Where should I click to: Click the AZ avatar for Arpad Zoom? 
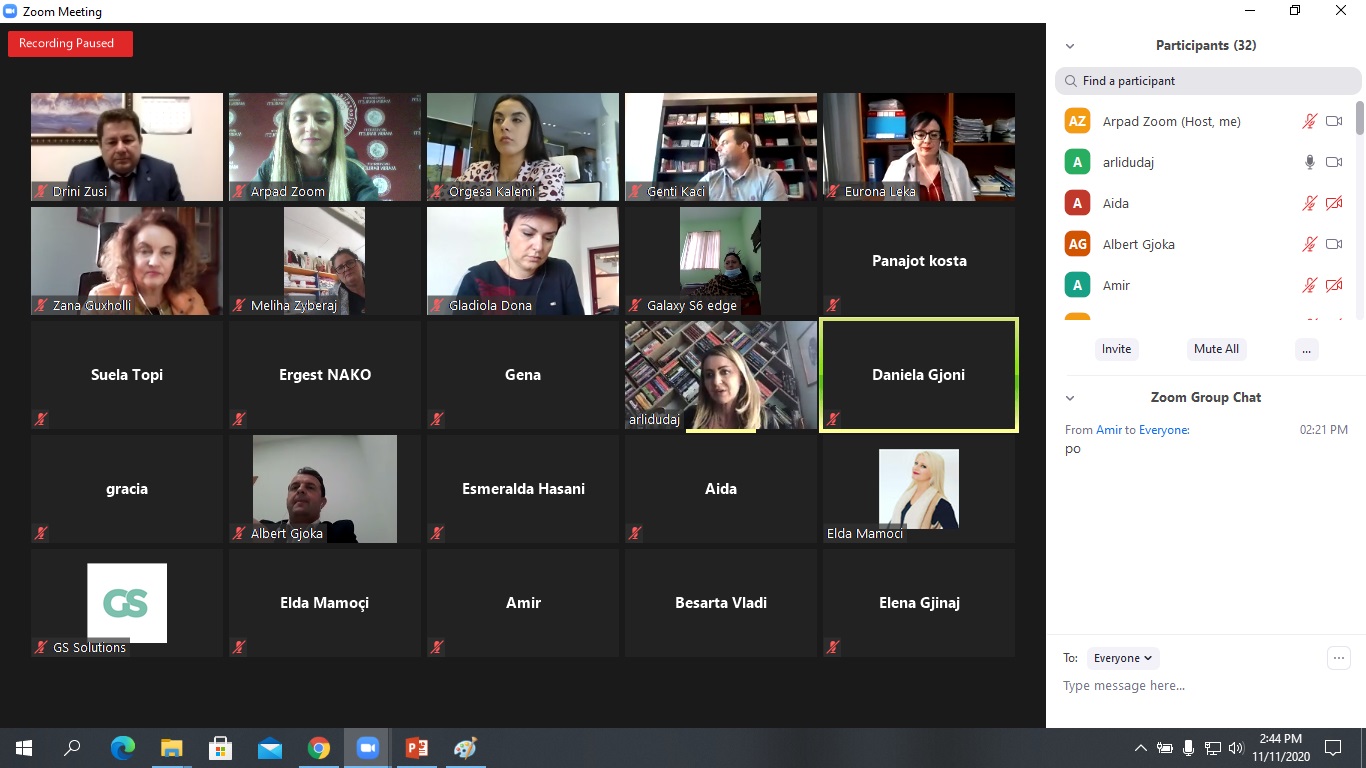click(1077, 121)
